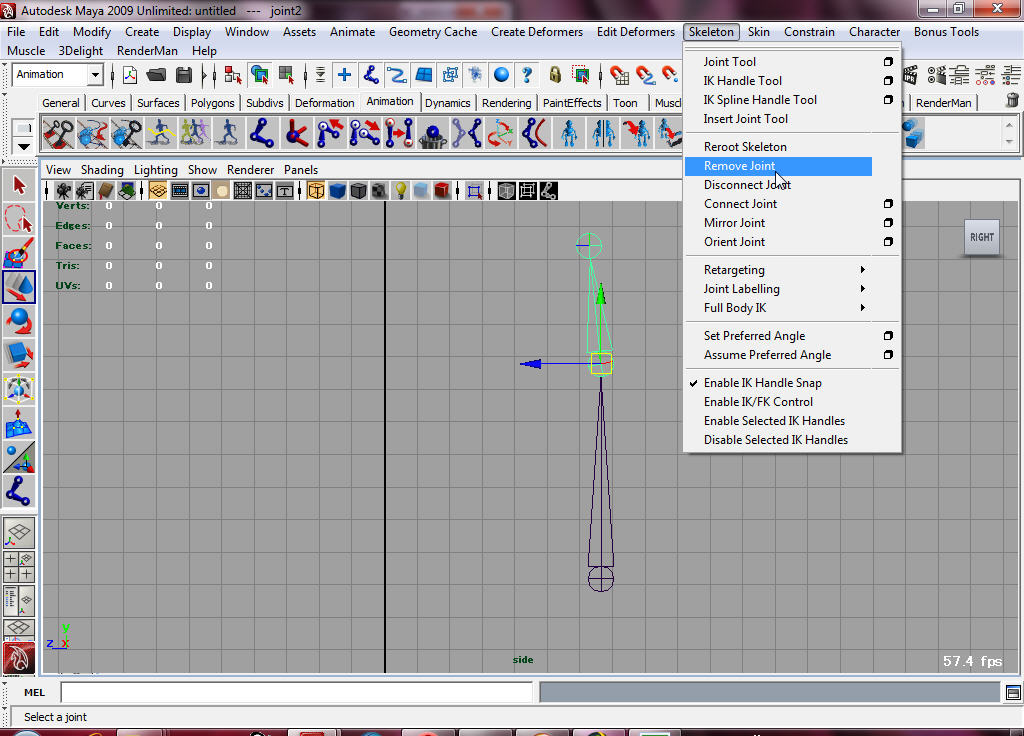Viewport: 1024px width, 736px height.
Task: Pick the Scale tool in toolbox
Action: click(19, 355)
